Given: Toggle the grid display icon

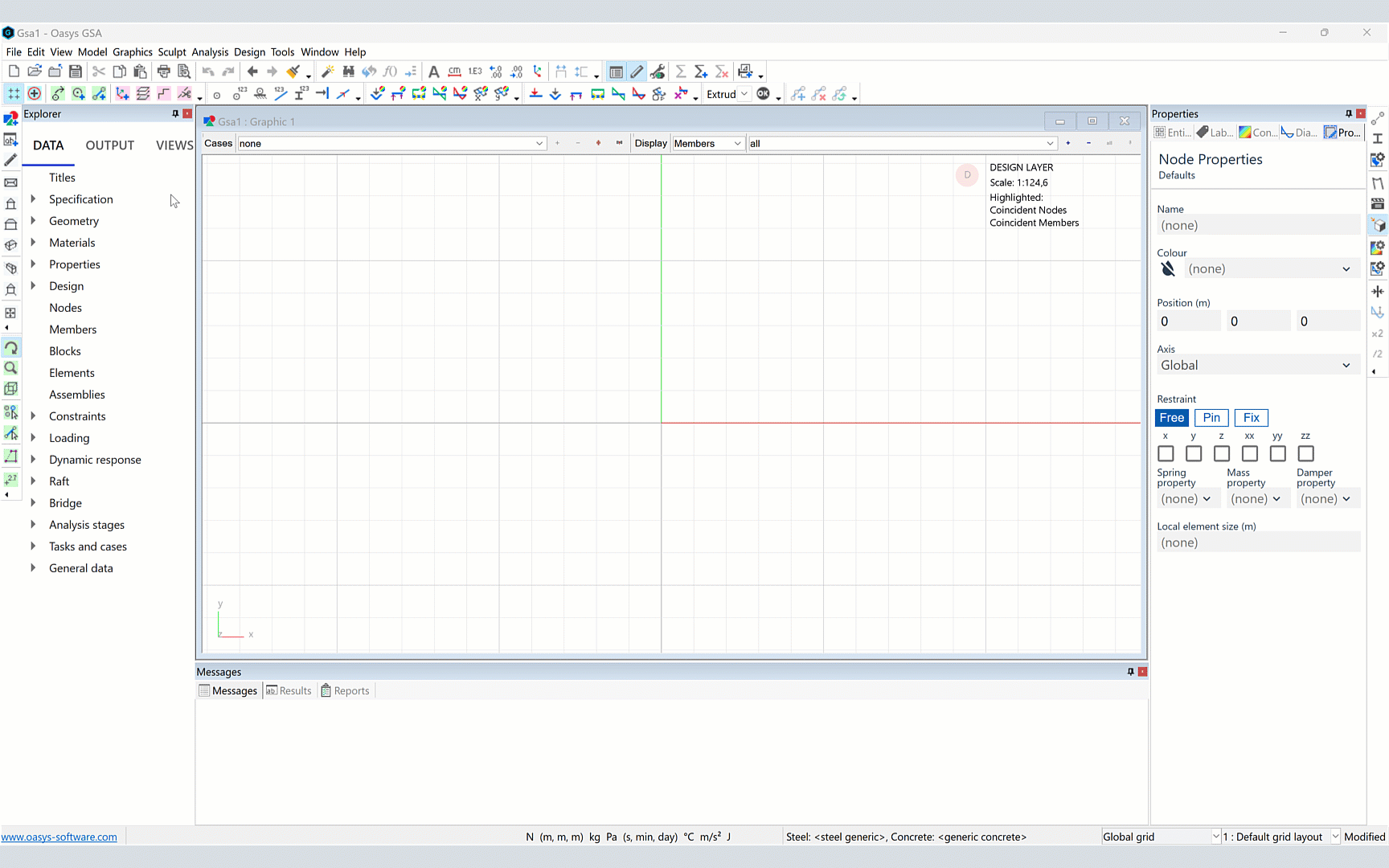Looking at the screenshot, I should point(14,94).
